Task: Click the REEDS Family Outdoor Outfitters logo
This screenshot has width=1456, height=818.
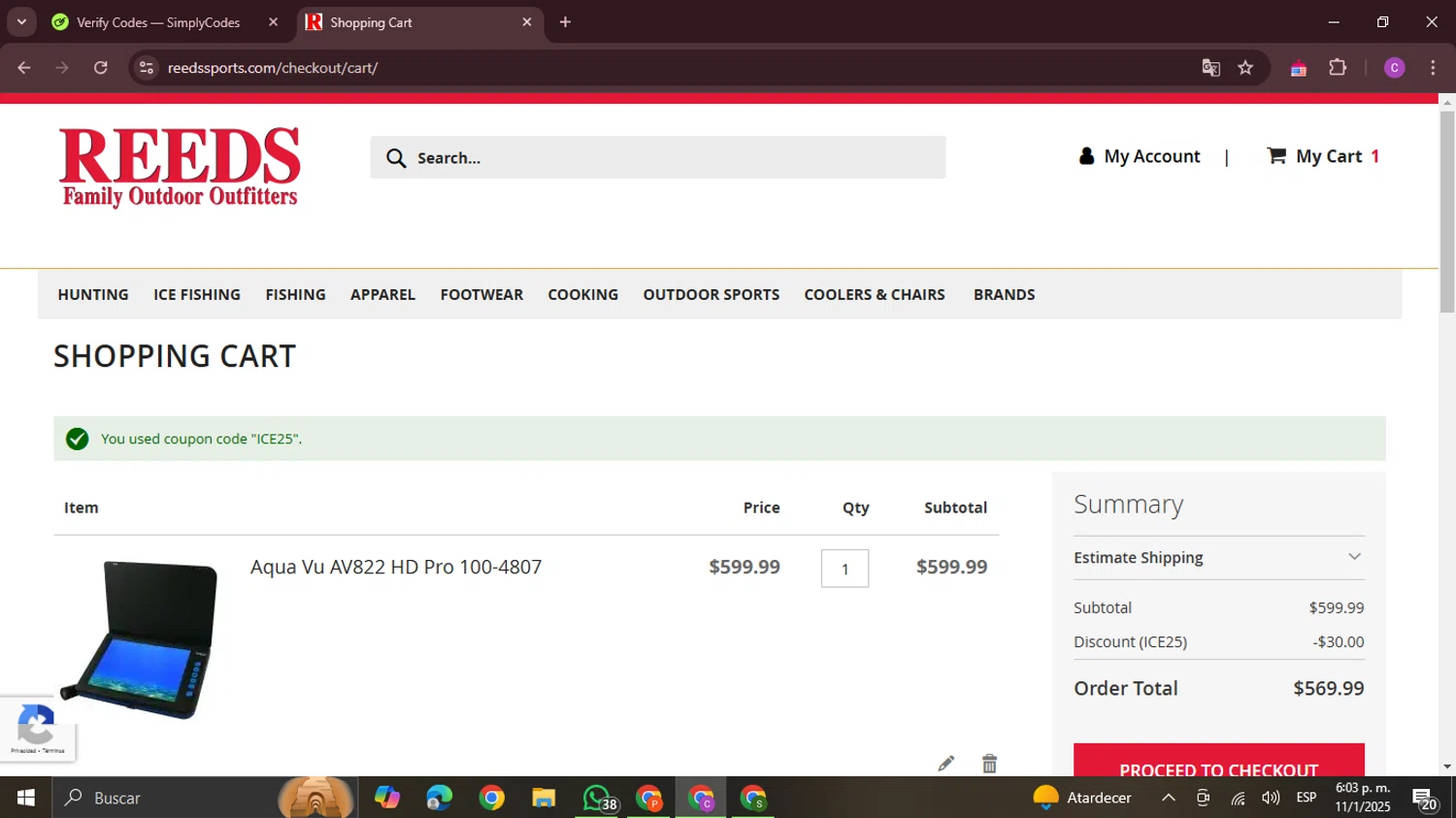Action: (x=180, y=167)
